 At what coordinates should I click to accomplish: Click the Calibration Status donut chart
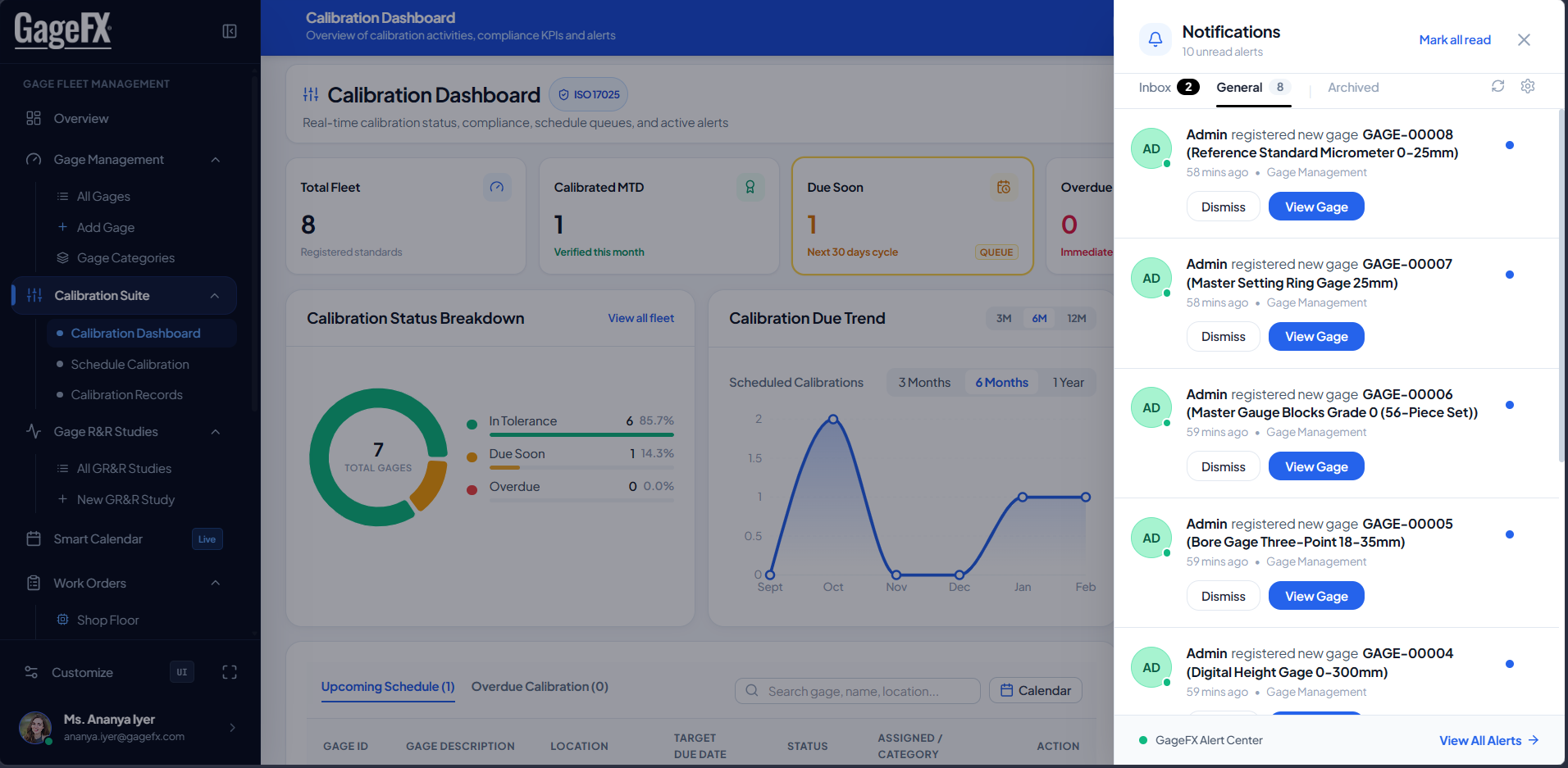[378, 457]
